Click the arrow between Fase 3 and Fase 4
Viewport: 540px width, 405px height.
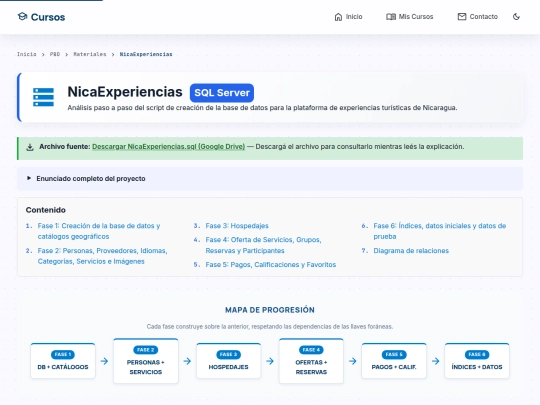(x=270, y=361)
